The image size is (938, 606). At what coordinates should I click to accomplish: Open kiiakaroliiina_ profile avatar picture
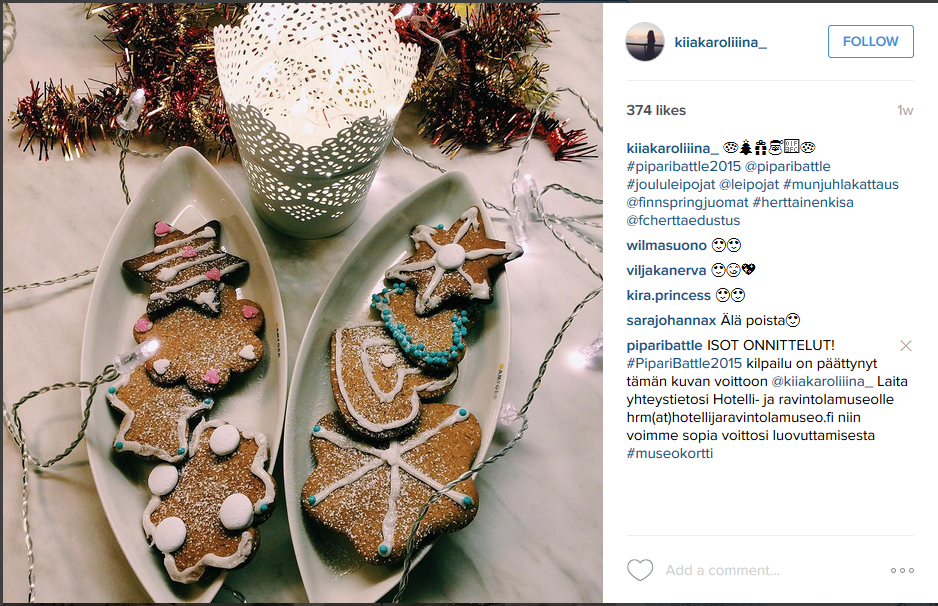click(645, 42)
